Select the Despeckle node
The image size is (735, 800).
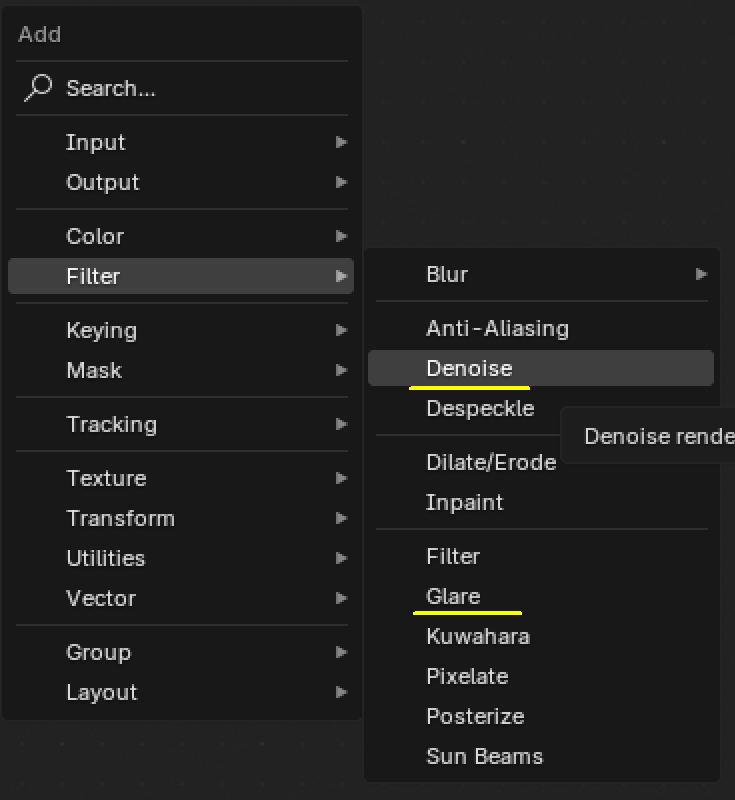(480, 408)
